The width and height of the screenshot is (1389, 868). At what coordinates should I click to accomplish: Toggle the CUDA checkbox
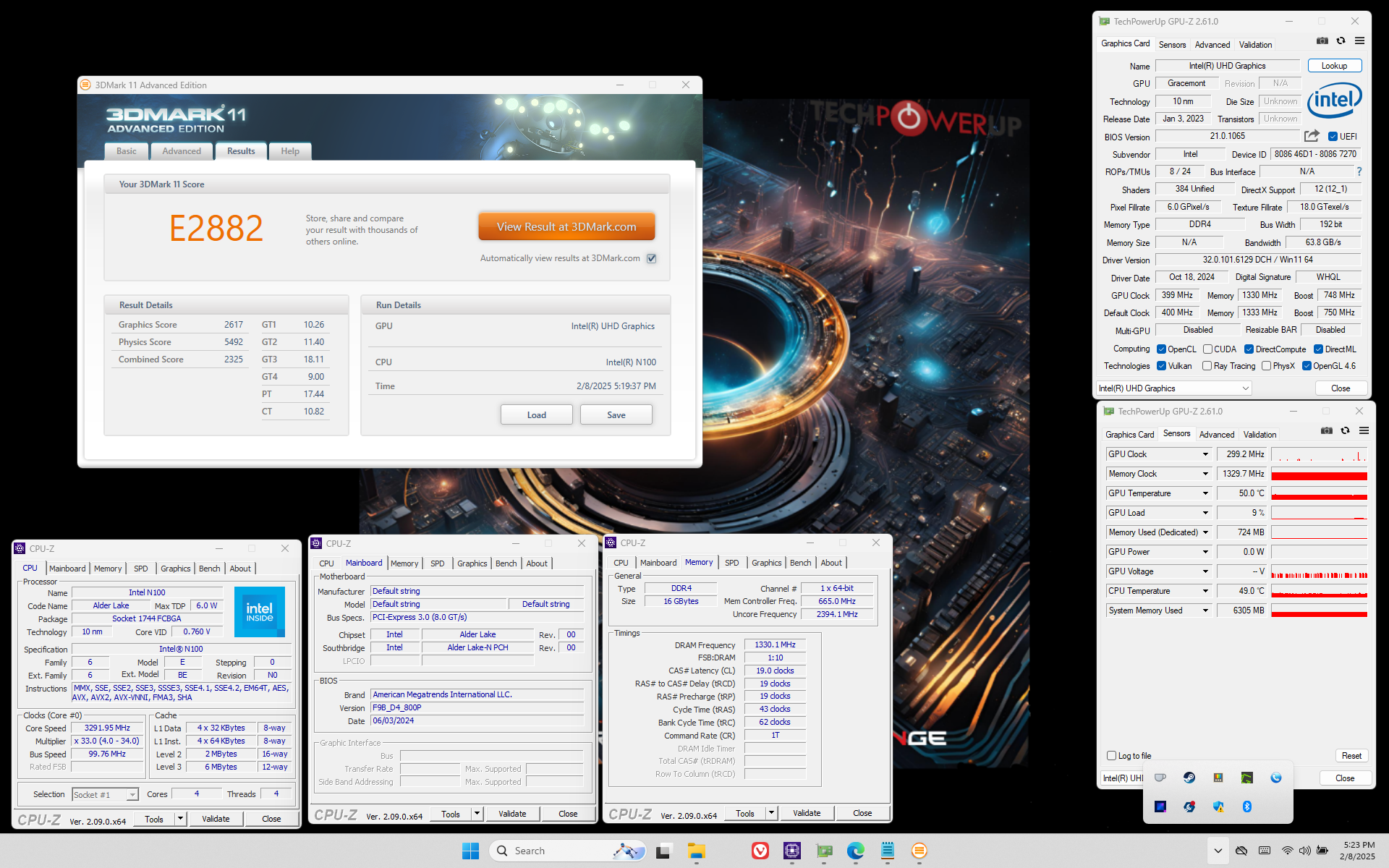pyautogui.click(x=1207, y=349)
